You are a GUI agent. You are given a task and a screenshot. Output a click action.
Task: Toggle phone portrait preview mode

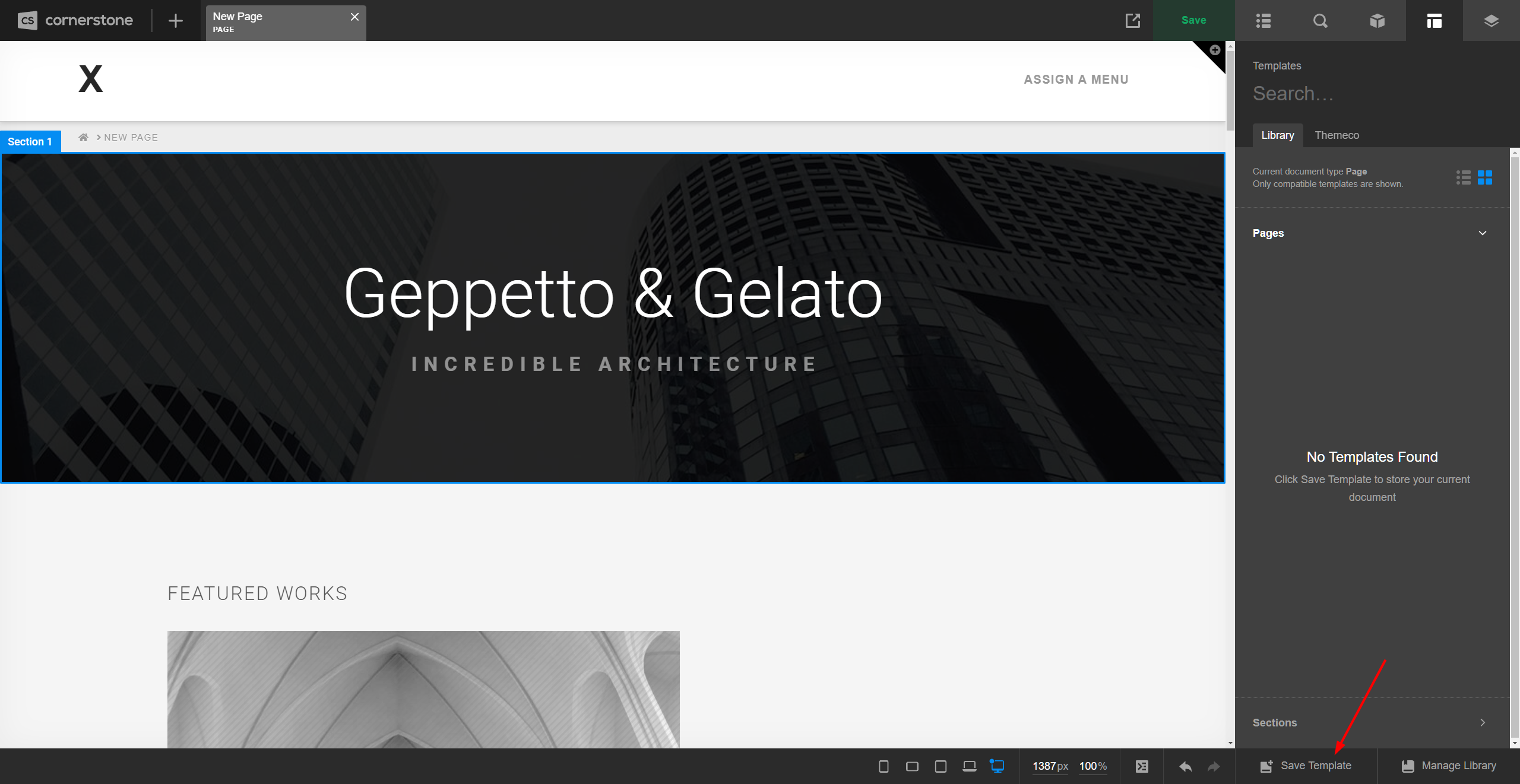click(883, 766)
